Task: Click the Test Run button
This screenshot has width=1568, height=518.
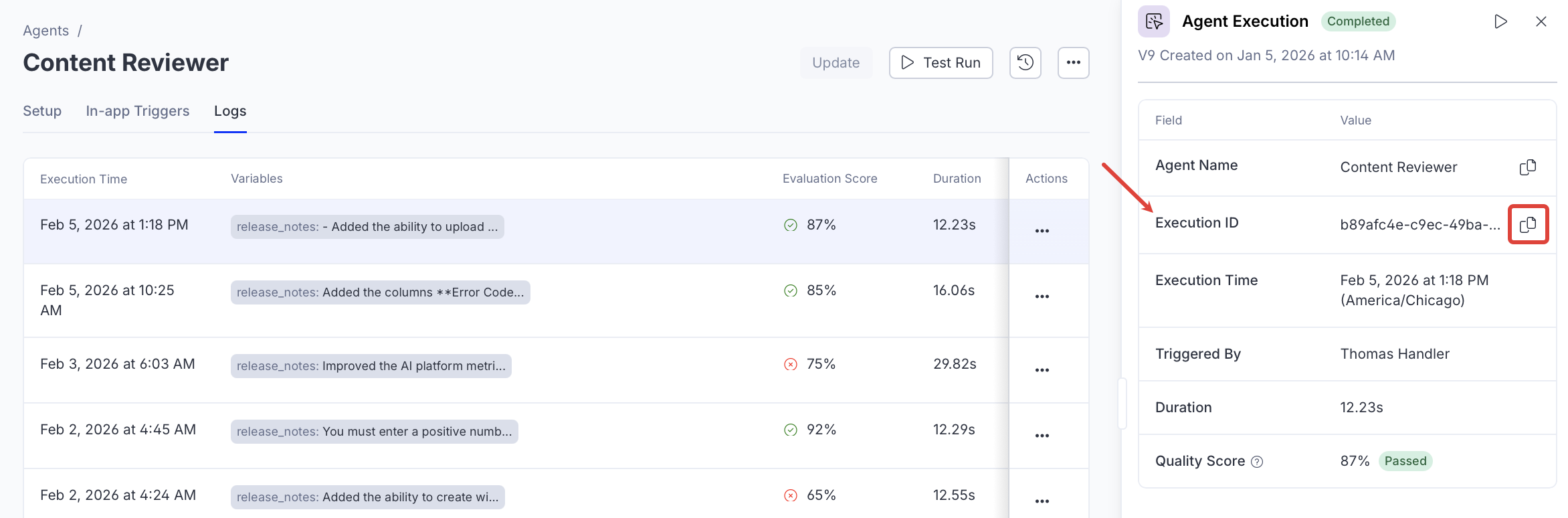Action: click(941, 63)
